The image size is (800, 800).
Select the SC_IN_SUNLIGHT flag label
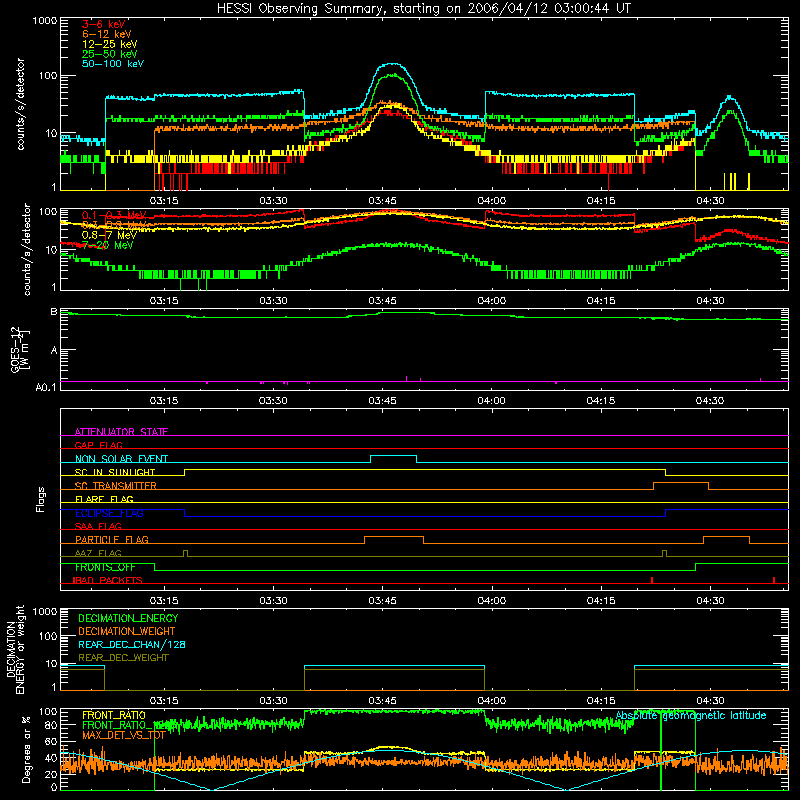(x=115, y=472)
